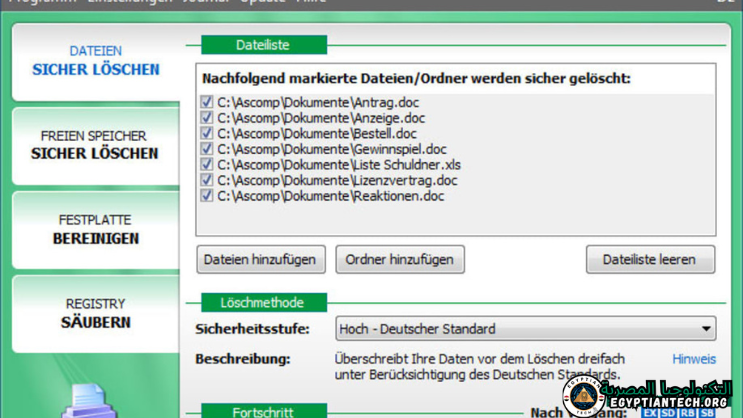Switch to Freien Speicher sicher löschen tab
This screenshot has height=418, width=743.
(94, 145)
